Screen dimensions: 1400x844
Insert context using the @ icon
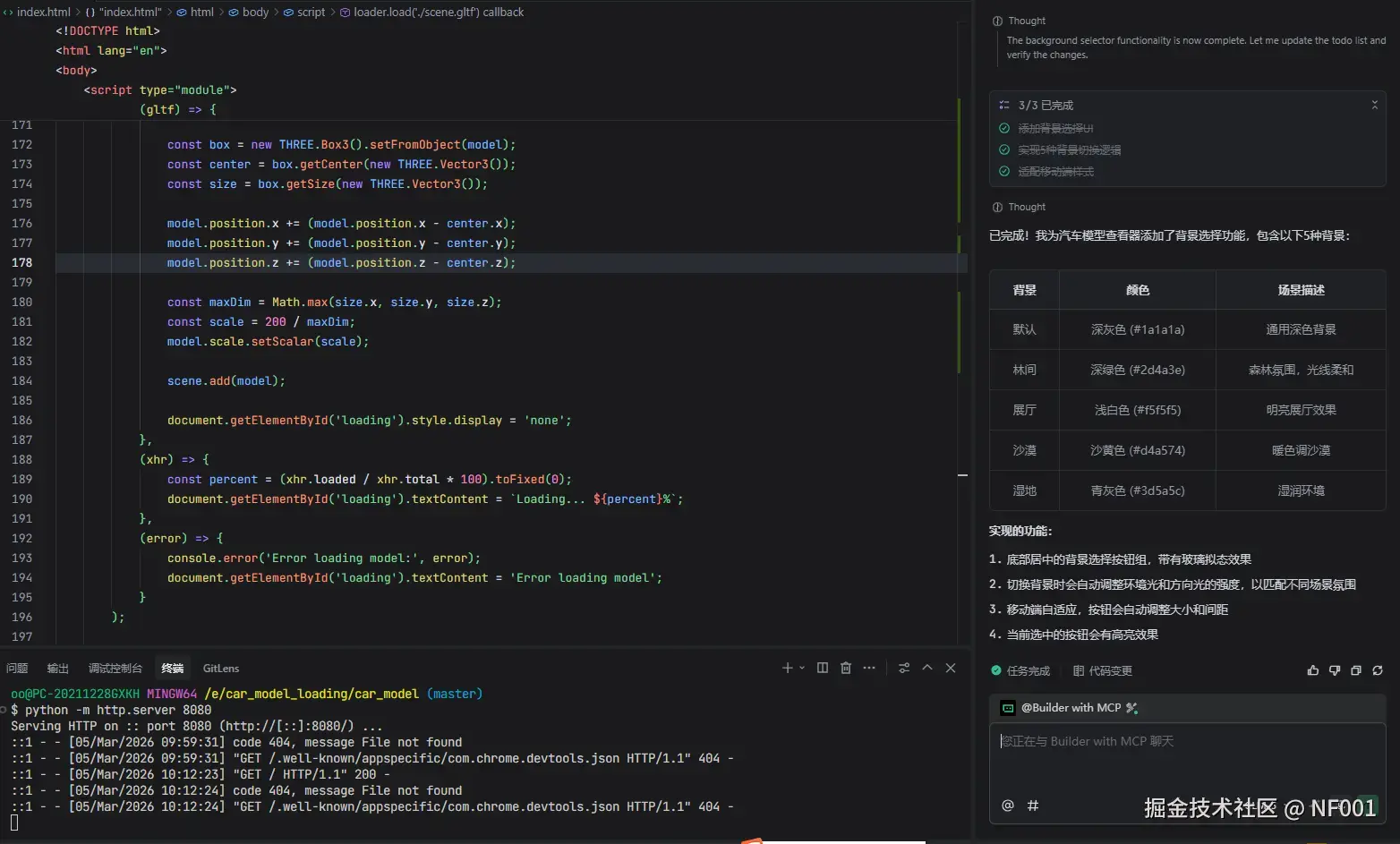tap(1008, 806)
